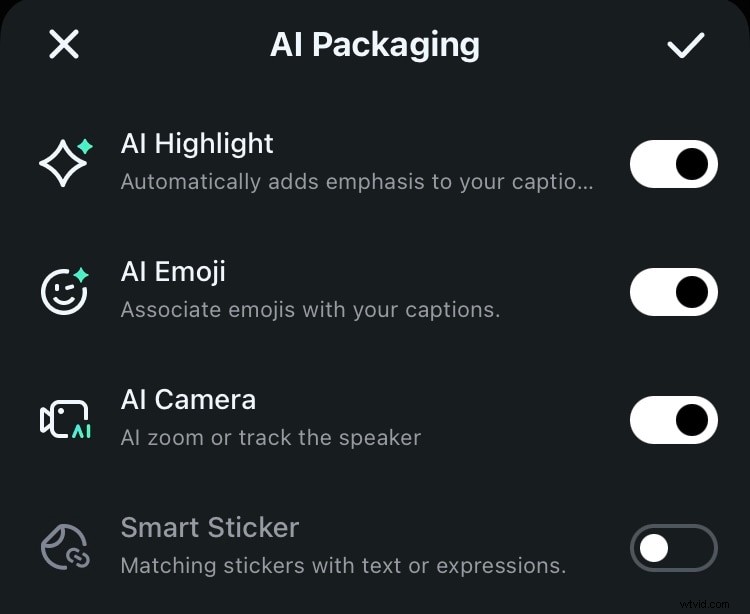This screenshot has height=614, width=750.
Task: Disable the AI Highlight toggle
Action: coord(673,164)
